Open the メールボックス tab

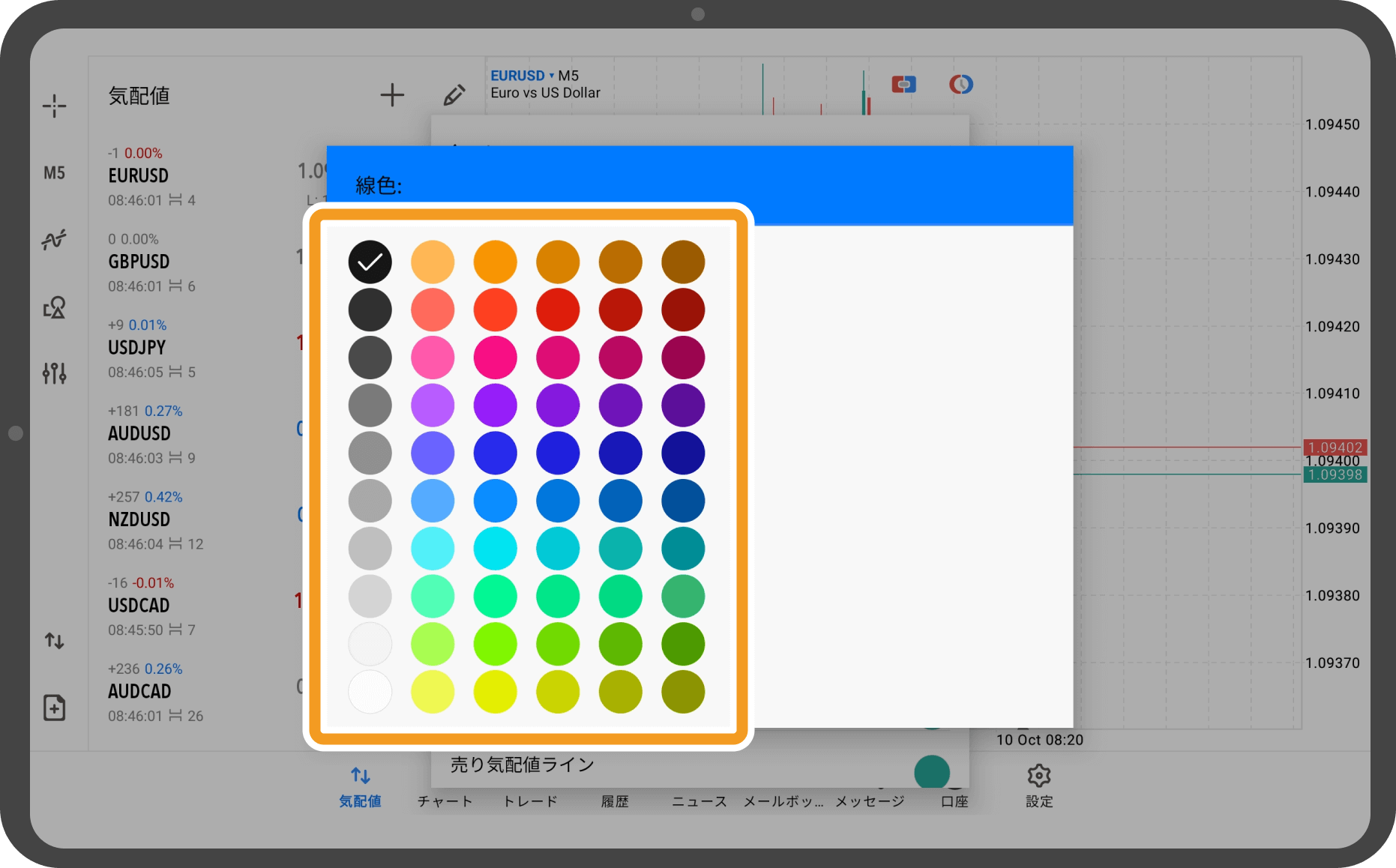point(783,801)
